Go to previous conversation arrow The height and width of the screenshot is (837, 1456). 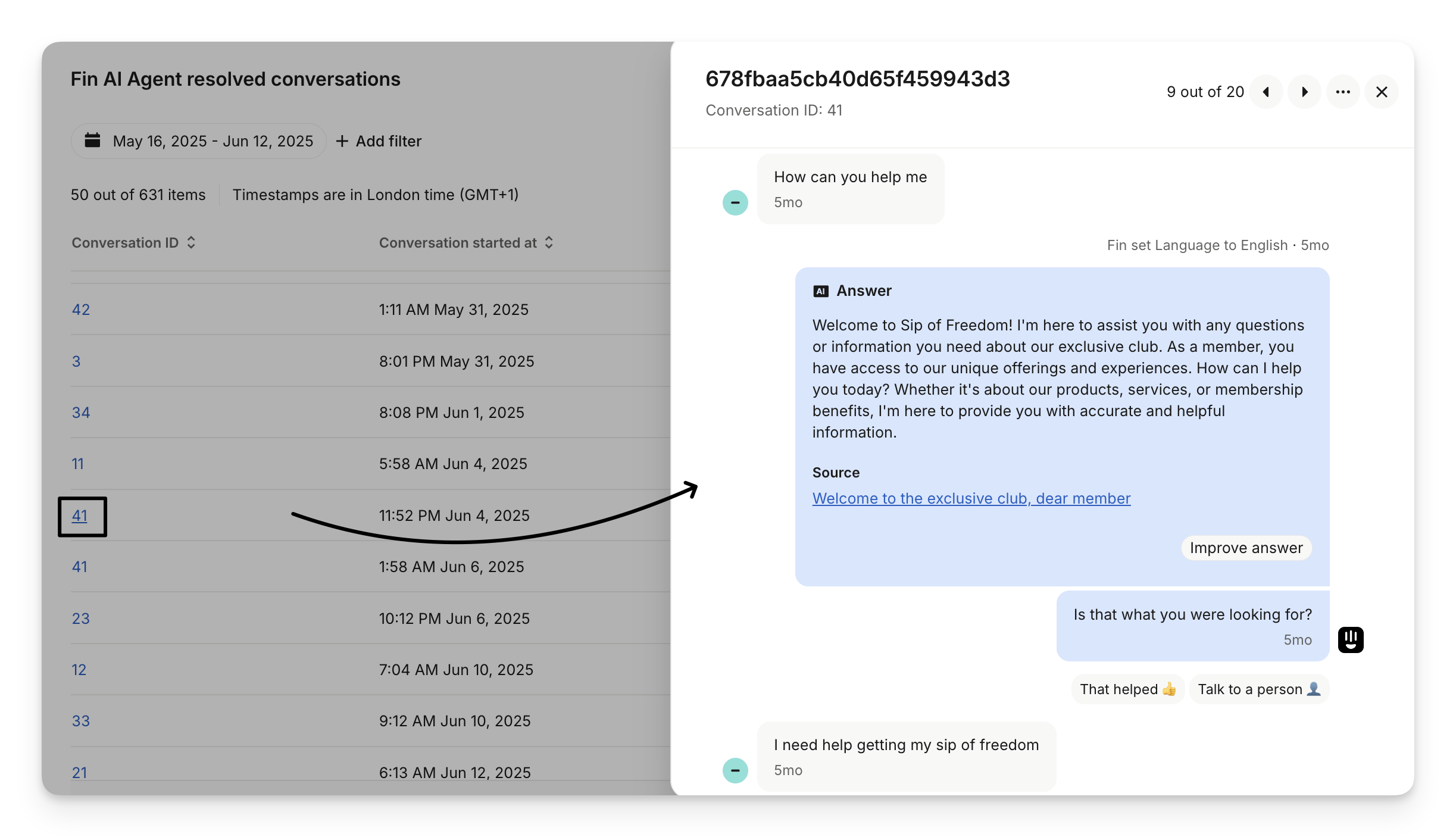click(1266, 92)
